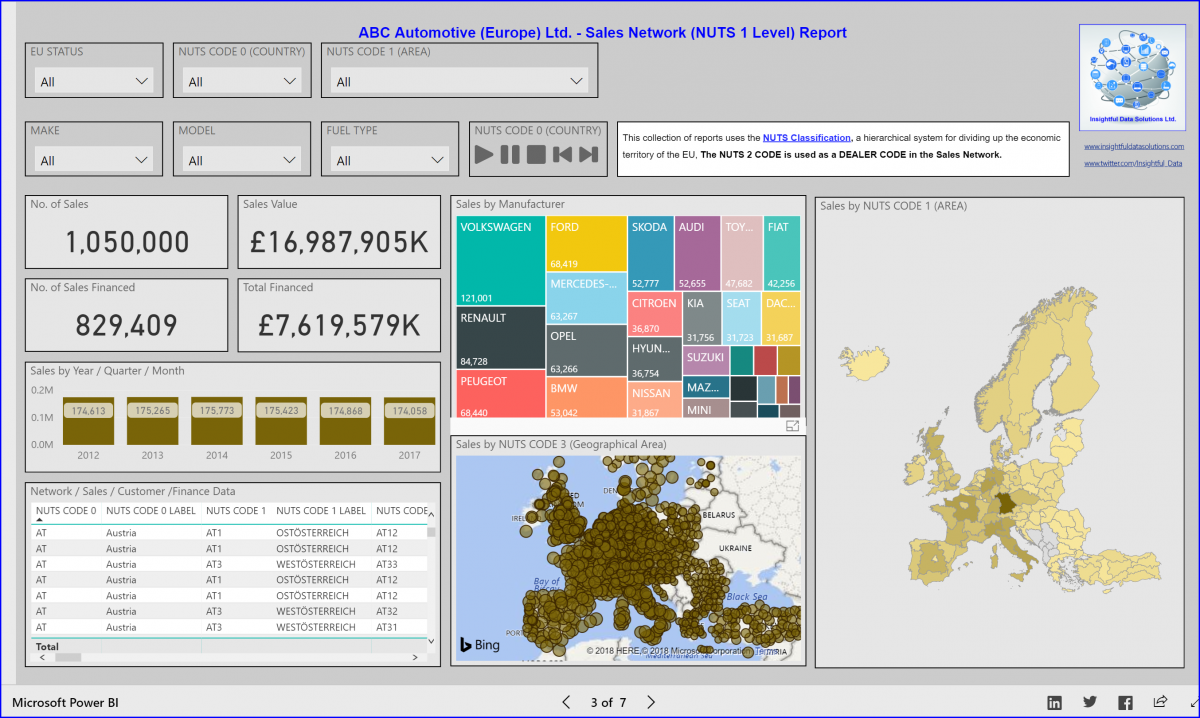Open the NUTS Classification hyperlink
The width and height of the screenshot is (1200, 718).
806,137
